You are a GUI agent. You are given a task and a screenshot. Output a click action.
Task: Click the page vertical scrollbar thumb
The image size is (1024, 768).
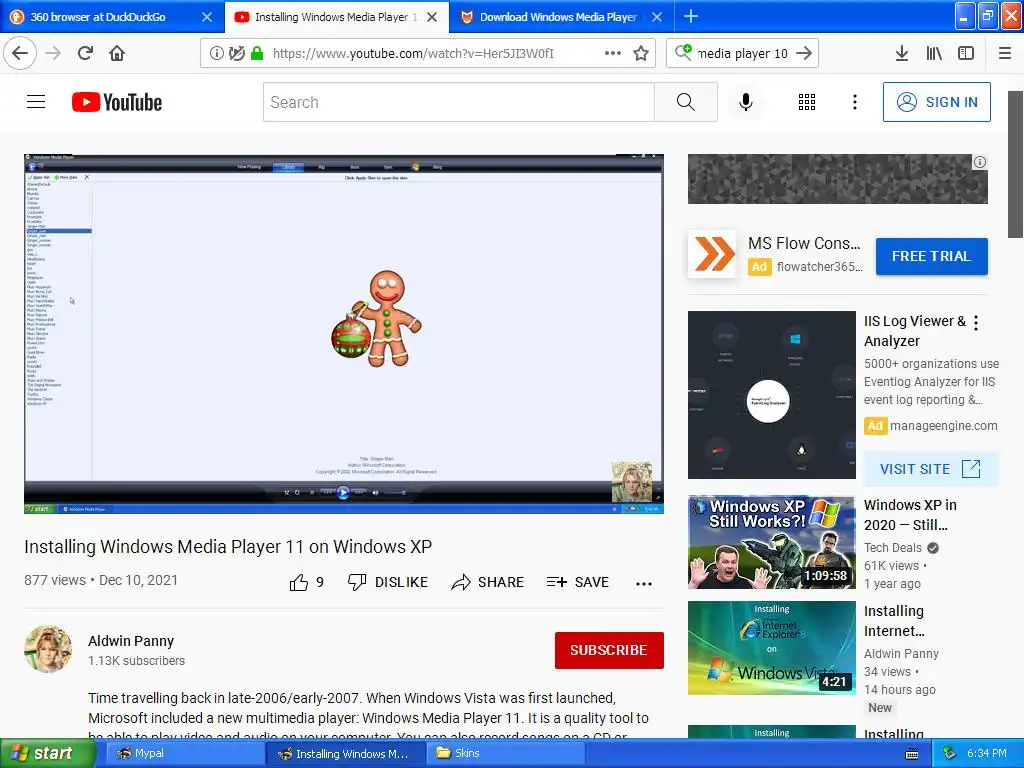coord(1015,164)
